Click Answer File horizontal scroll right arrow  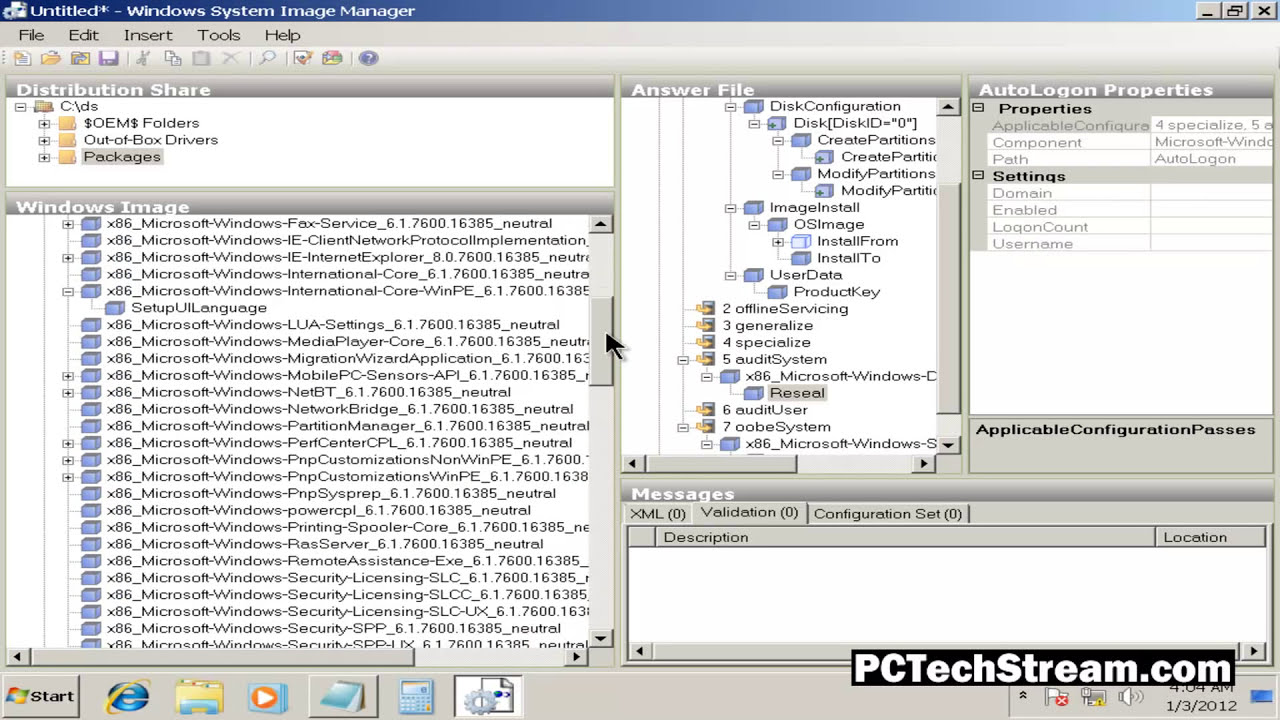[925, 464]
